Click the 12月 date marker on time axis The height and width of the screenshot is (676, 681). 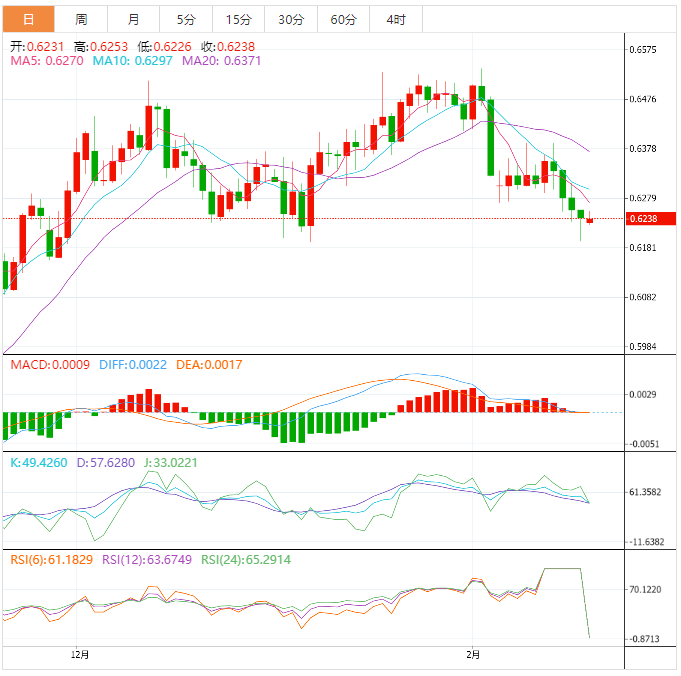[x=80, y=656]
